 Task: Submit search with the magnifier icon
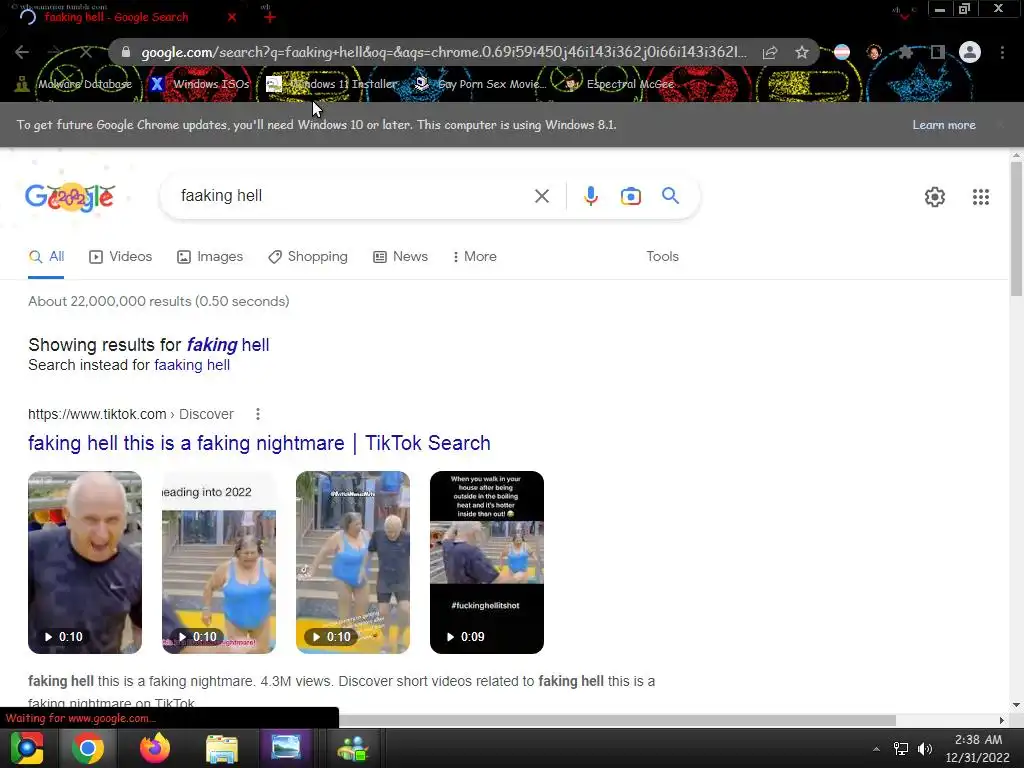click(670, 195)
